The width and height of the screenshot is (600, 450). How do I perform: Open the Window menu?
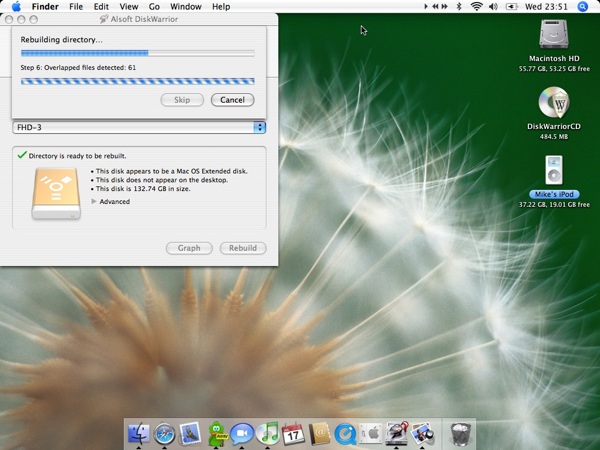coord(185,7)
